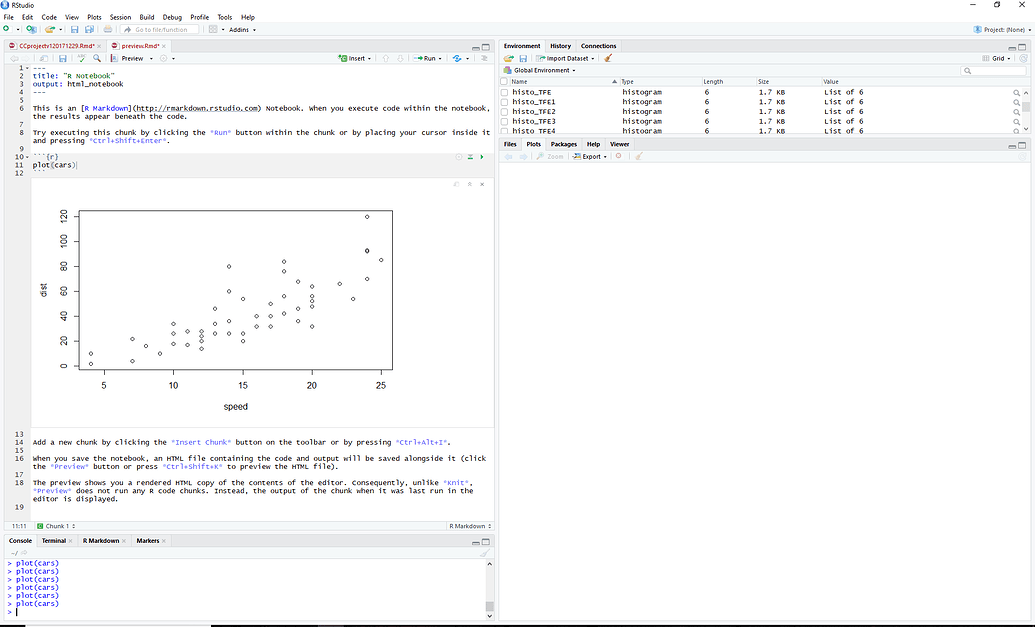This screenshot has height=627, width=1035.
Task: Click the go to previous chunk arrow
Action: pyautogui.click(x=386, y=58)
